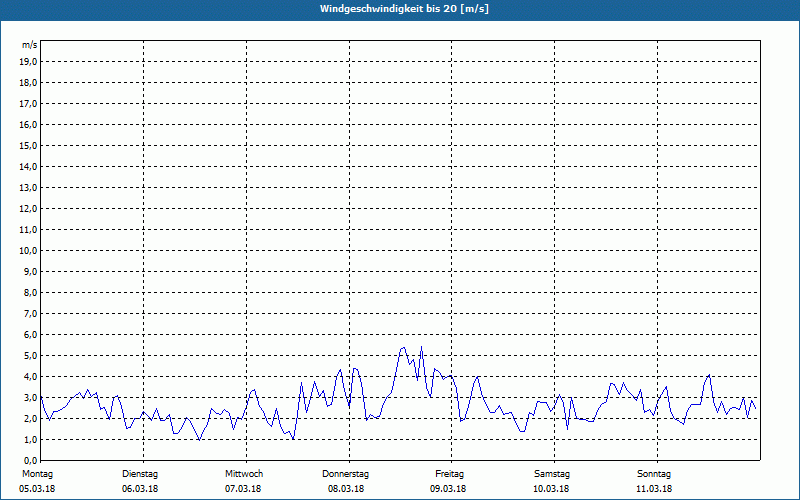Click the '10,0' y-axis value

pos(28,251)
